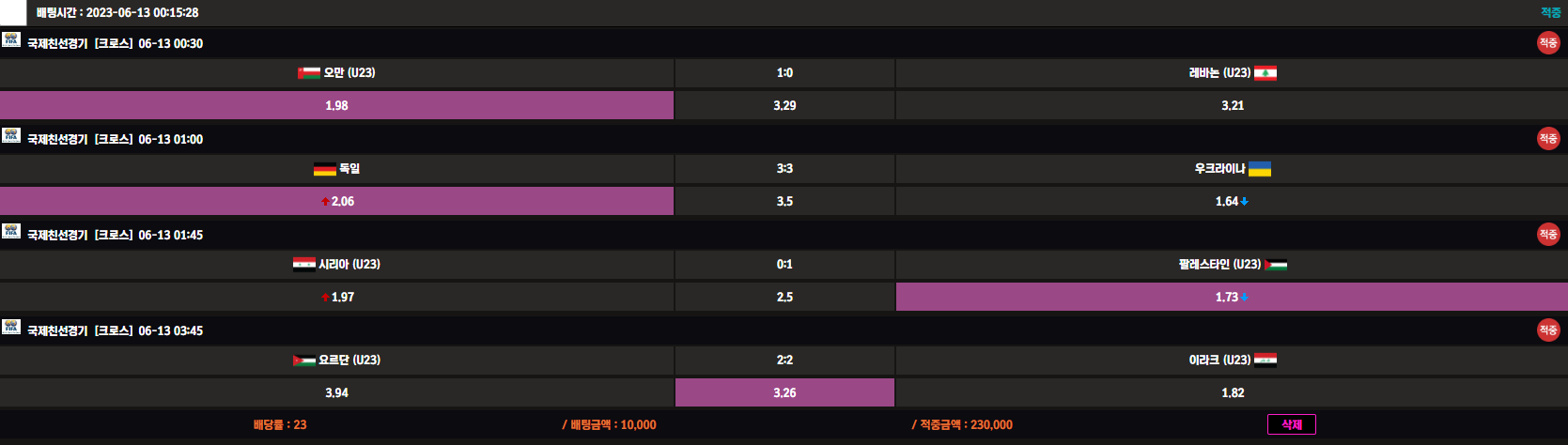Click the 3:3 score of Germany vs Ukraine

click(x=784, y=169)
